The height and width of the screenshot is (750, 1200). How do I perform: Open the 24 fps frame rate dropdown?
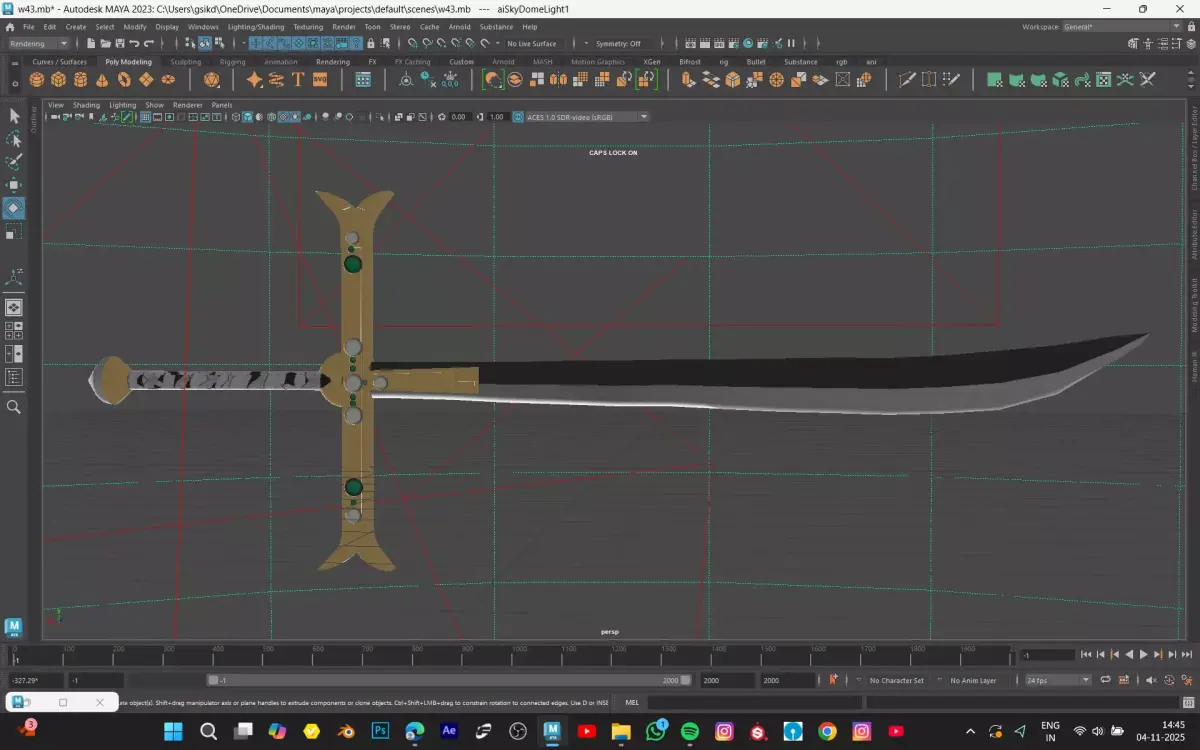(1058, 680)
